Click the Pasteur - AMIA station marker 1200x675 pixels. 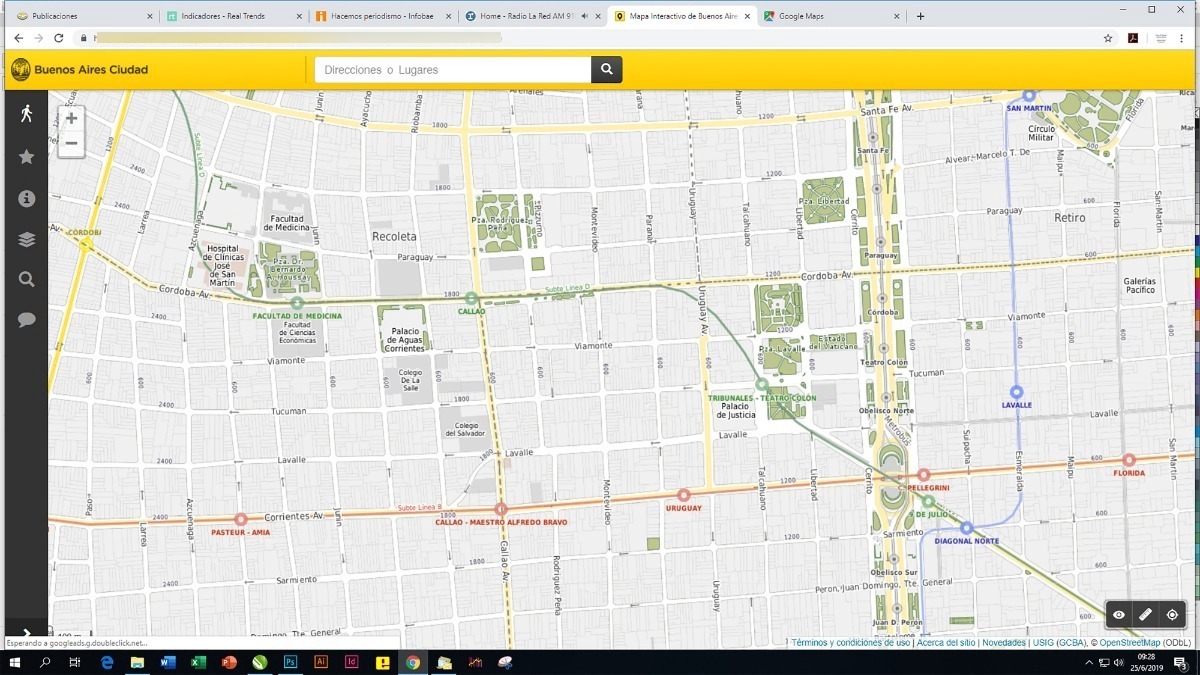[240, 519]
